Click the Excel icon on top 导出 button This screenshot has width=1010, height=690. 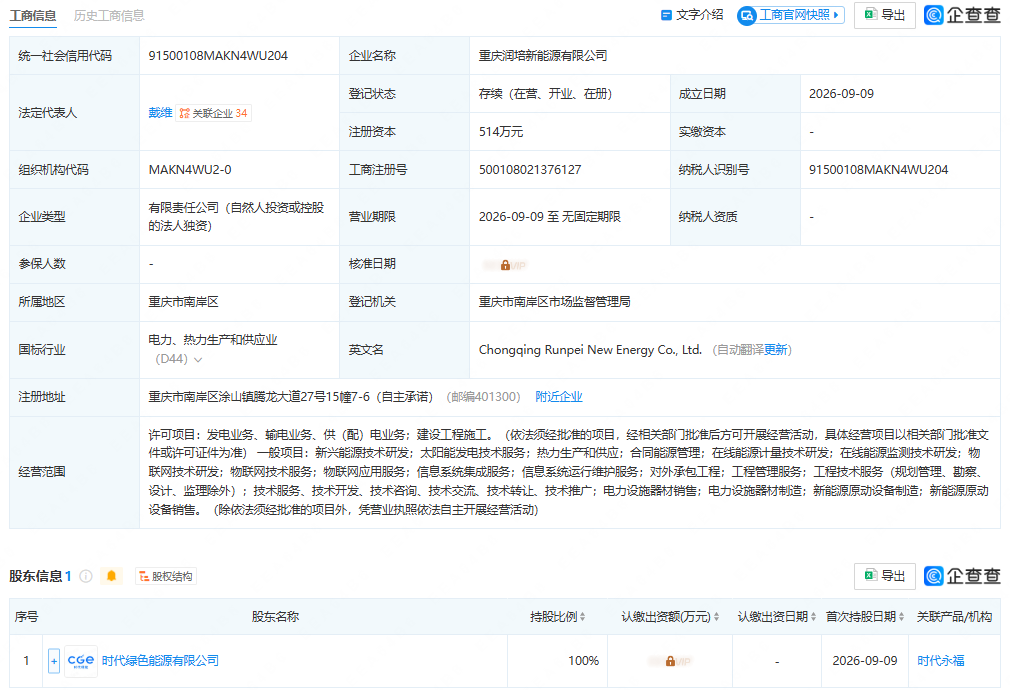tap(871, 14)
